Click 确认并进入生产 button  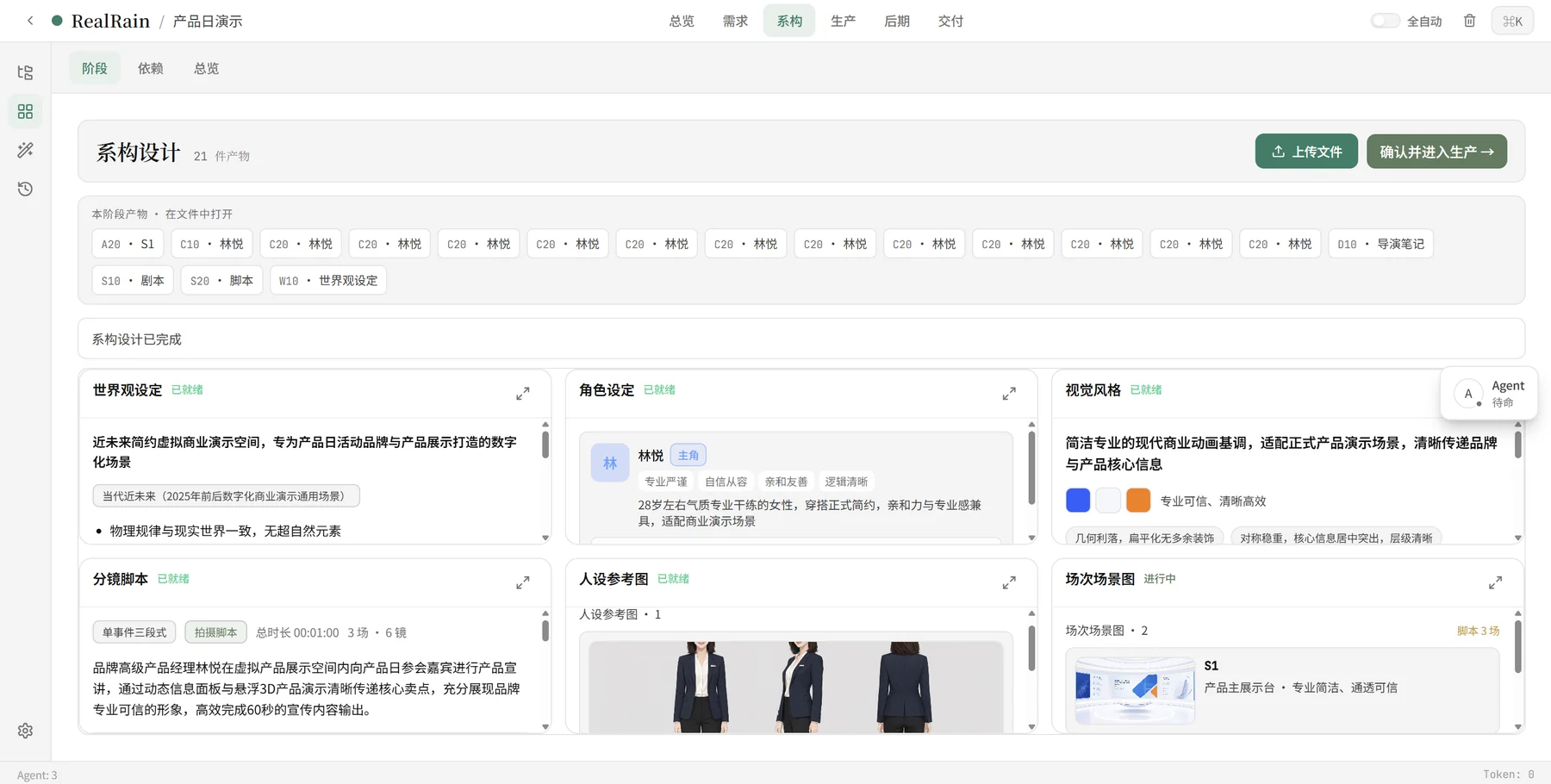(x=1436, y=152)
